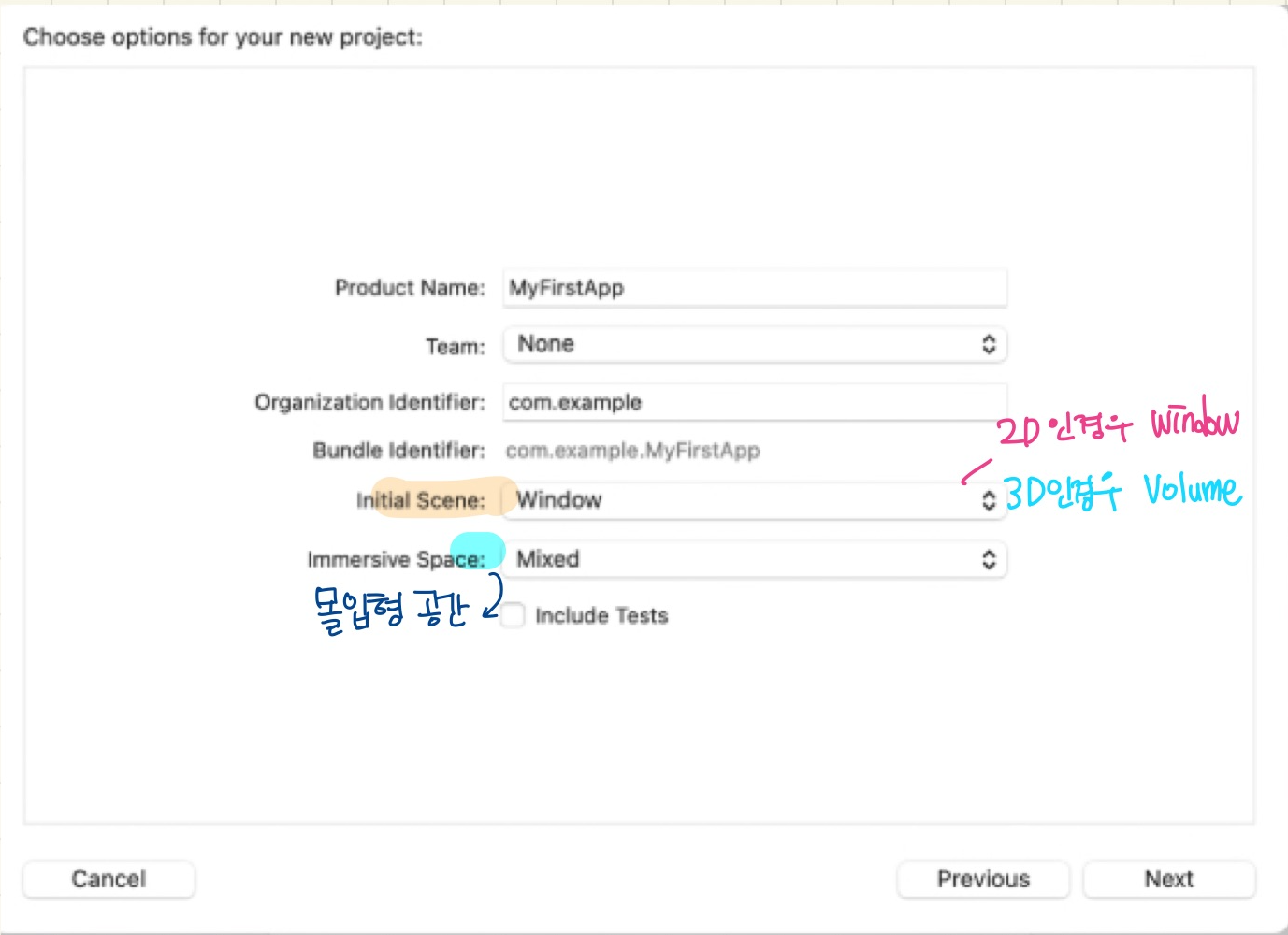Screen dimensions: 1288x935
Task: Click the Organization Identifier label
Action: coord(369,402)
